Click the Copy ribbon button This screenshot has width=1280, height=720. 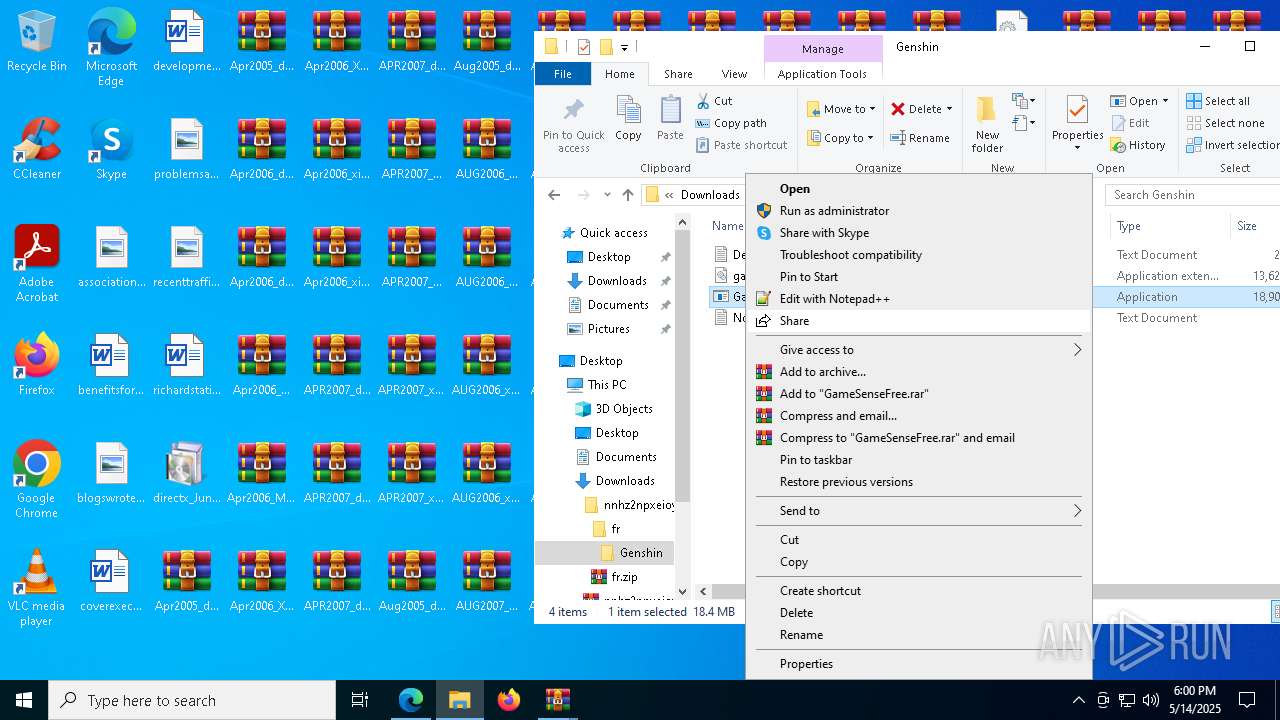[x=629, y=119]
